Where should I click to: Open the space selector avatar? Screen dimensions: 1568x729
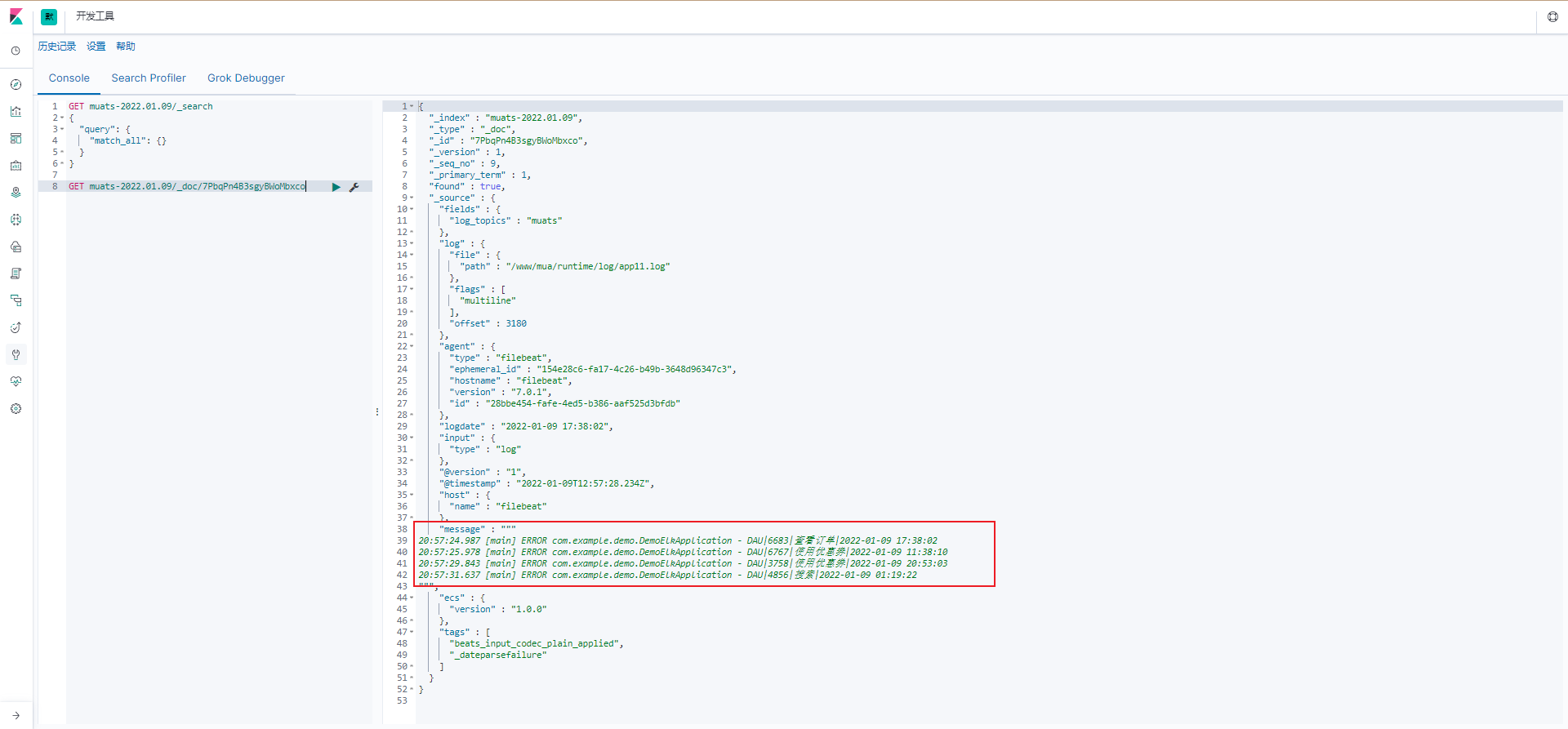point(49,16)
